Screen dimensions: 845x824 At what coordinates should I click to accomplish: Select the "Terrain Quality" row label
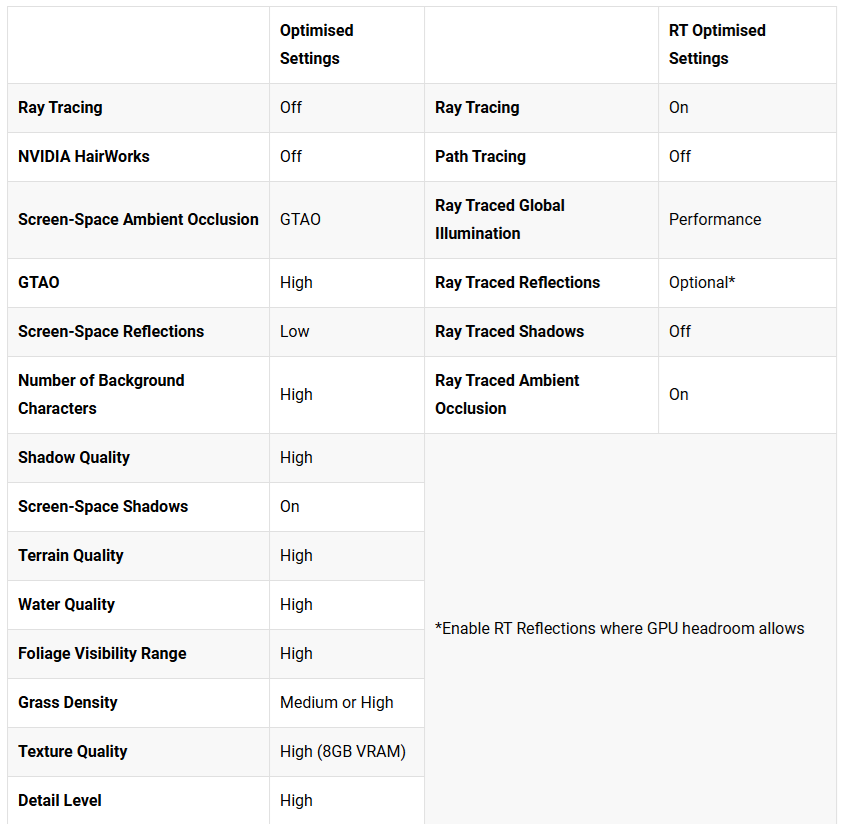[x=71, y=556]
